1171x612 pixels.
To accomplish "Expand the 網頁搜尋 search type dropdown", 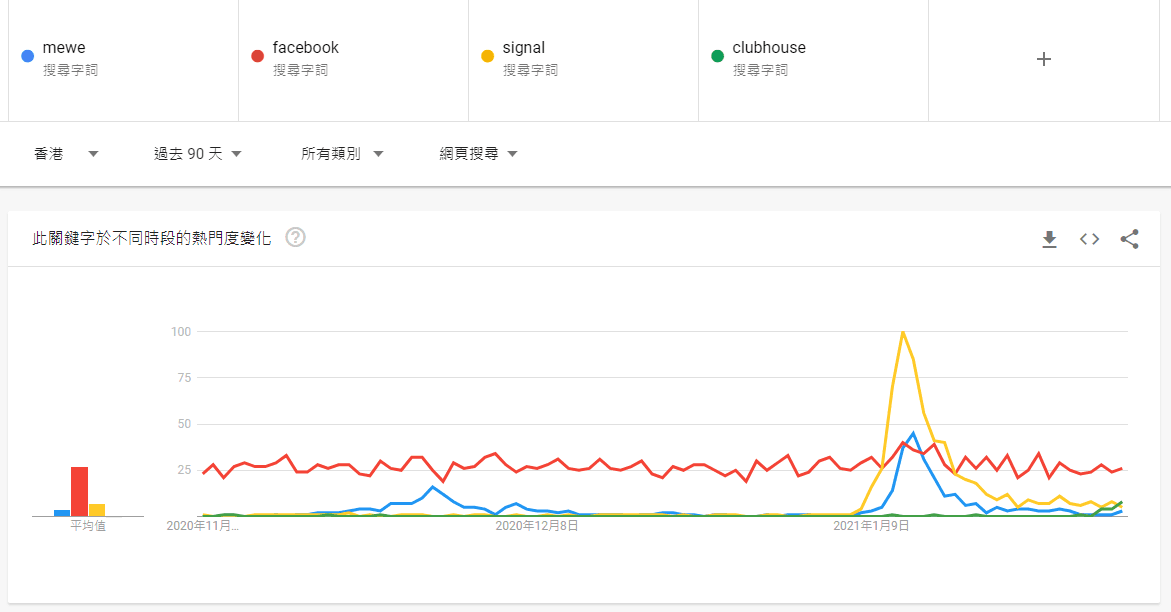I will [x=478, y=154].
